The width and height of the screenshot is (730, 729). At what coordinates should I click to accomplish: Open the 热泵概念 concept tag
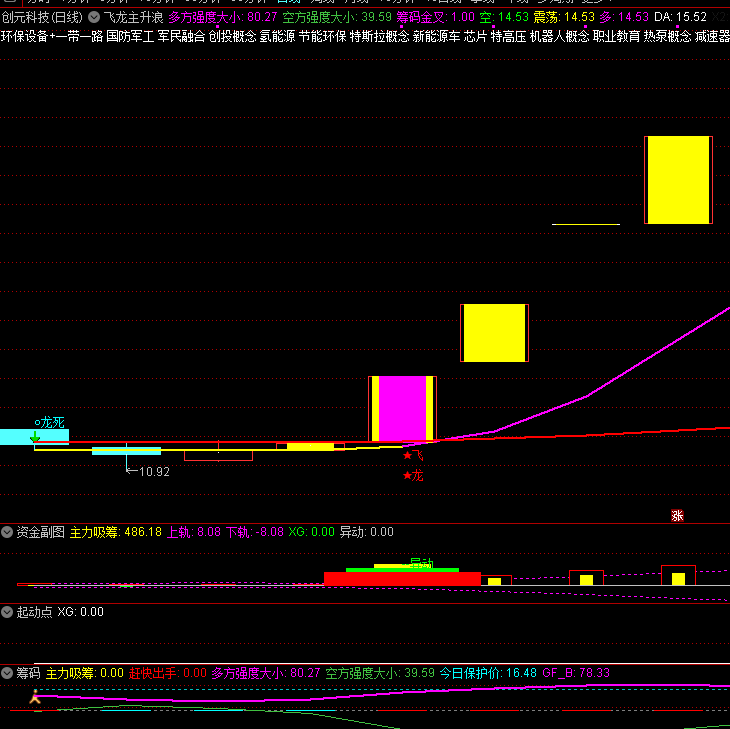667,36
